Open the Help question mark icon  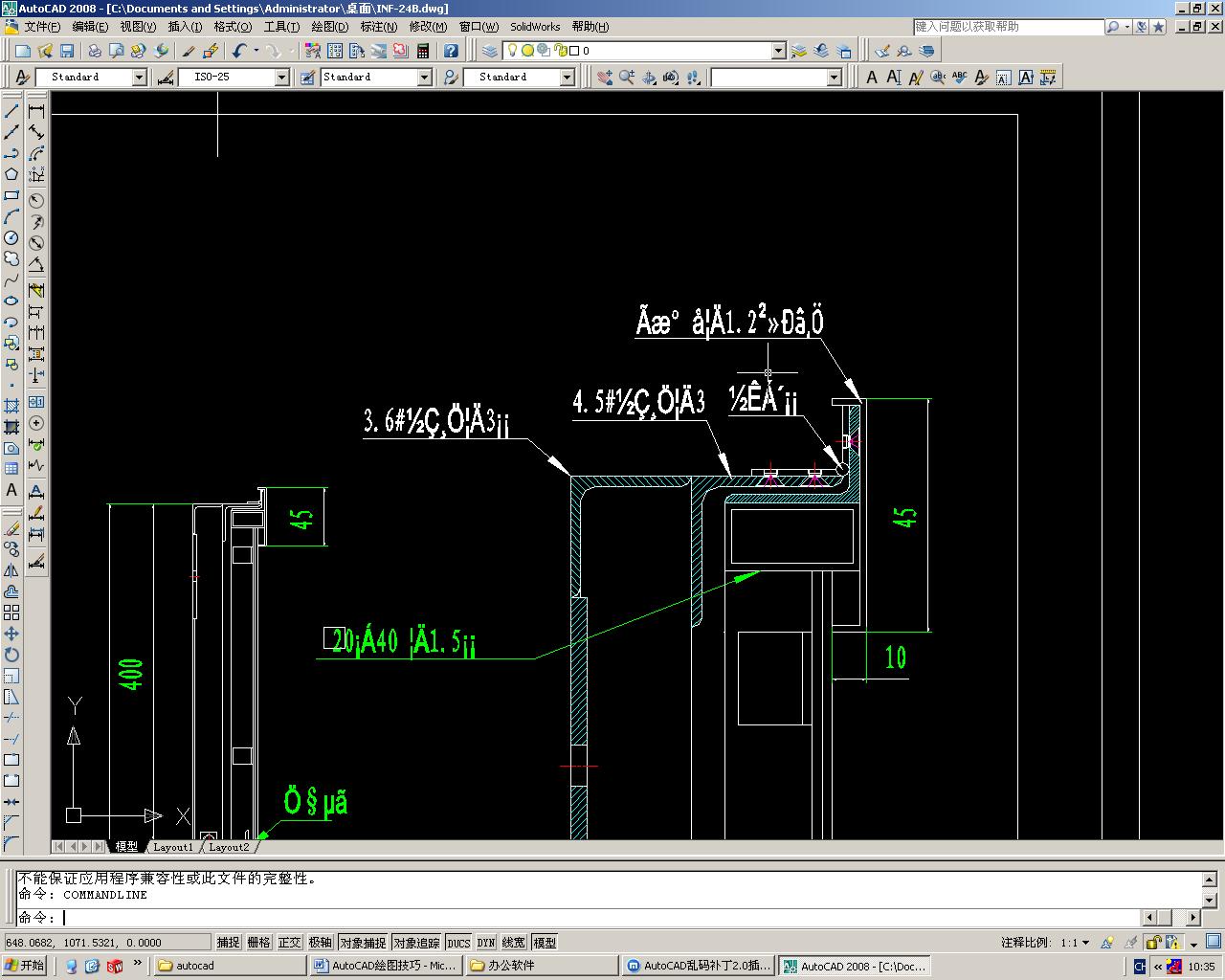point(451,51)
